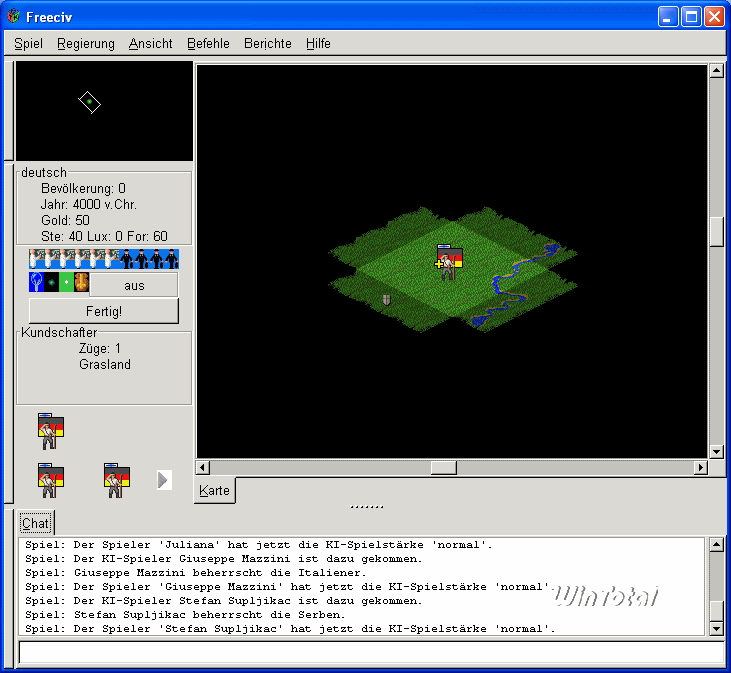Click the map vertical scrollbar up arrow
Screen dimensions: 731x673
(x=717, y=71)
